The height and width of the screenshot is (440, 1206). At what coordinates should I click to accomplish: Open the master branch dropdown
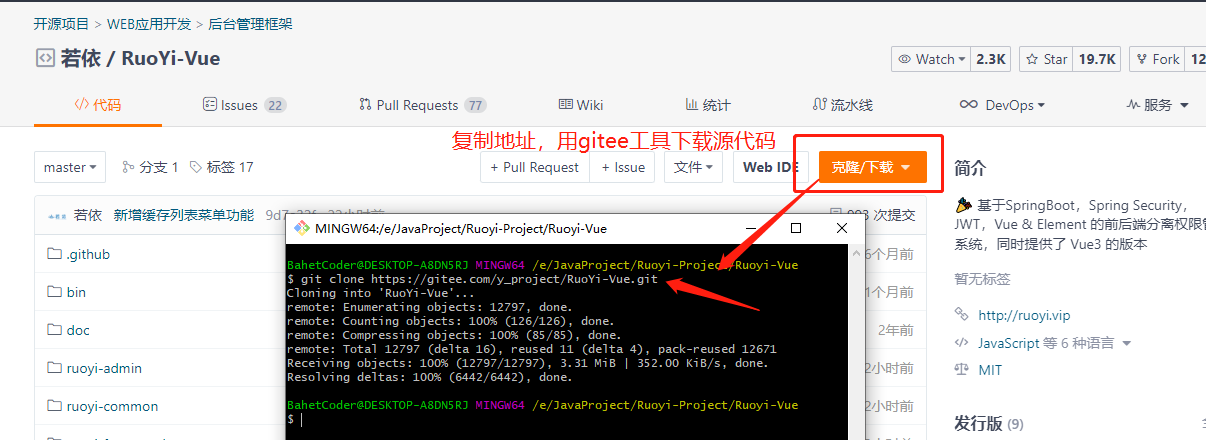pyautogui.click(x=70, y=167)
